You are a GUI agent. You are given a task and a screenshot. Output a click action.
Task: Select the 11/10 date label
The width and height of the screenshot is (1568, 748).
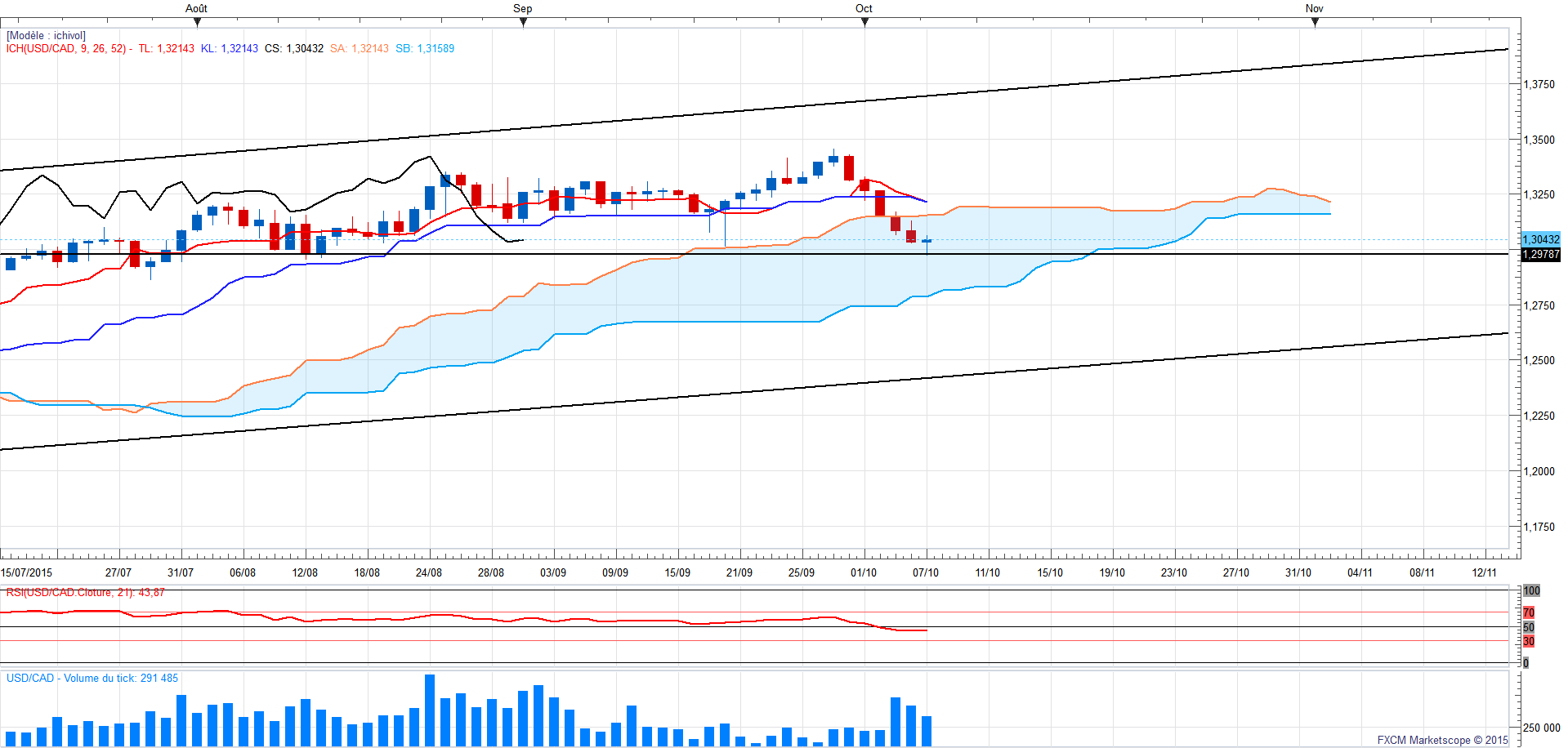(988, 572)
